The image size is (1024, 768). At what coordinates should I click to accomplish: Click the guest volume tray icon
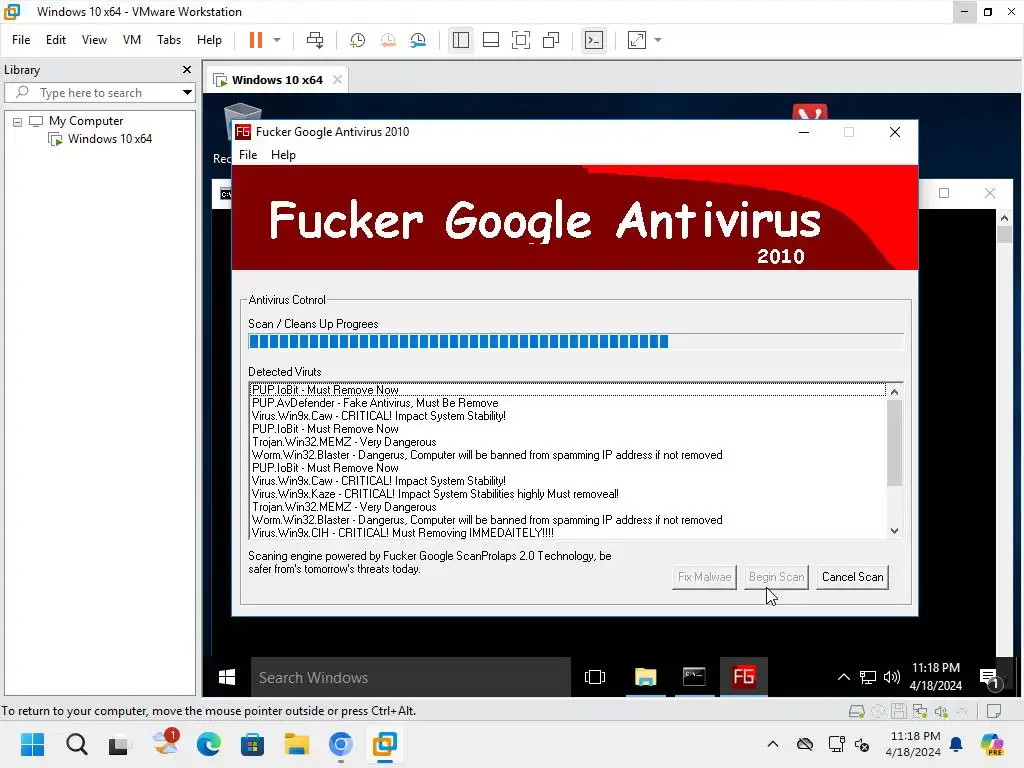point(891,677)
